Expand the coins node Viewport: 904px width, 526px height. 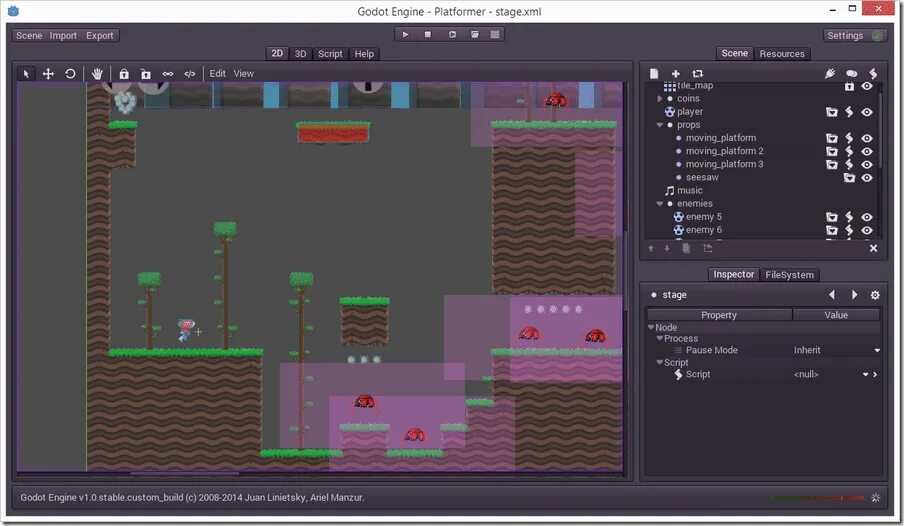point(660,99)
